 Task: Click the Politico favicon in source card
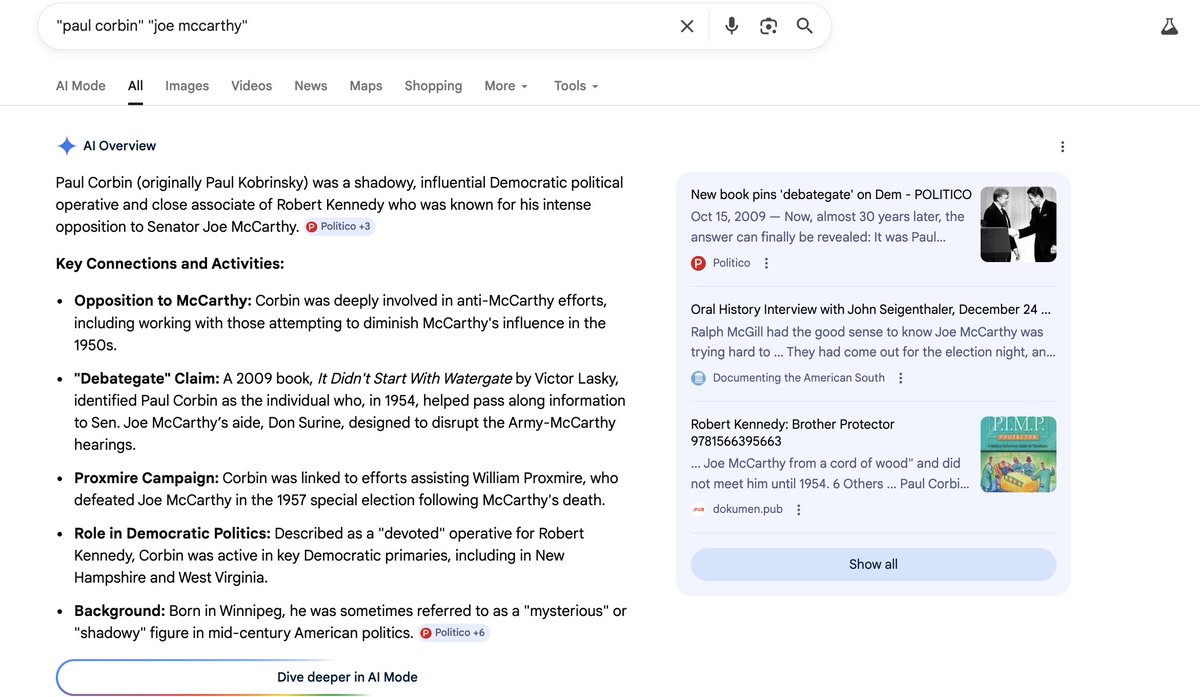click(698, 263)
